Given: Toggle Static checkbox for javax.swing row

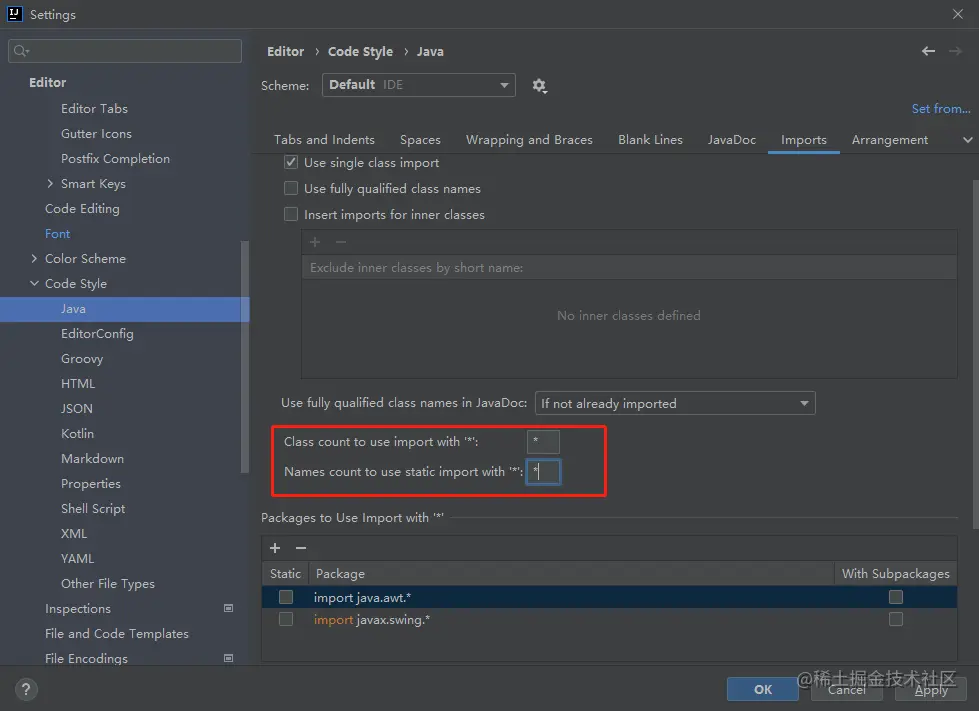Looking at the screenshot, I should pos(286,619).
